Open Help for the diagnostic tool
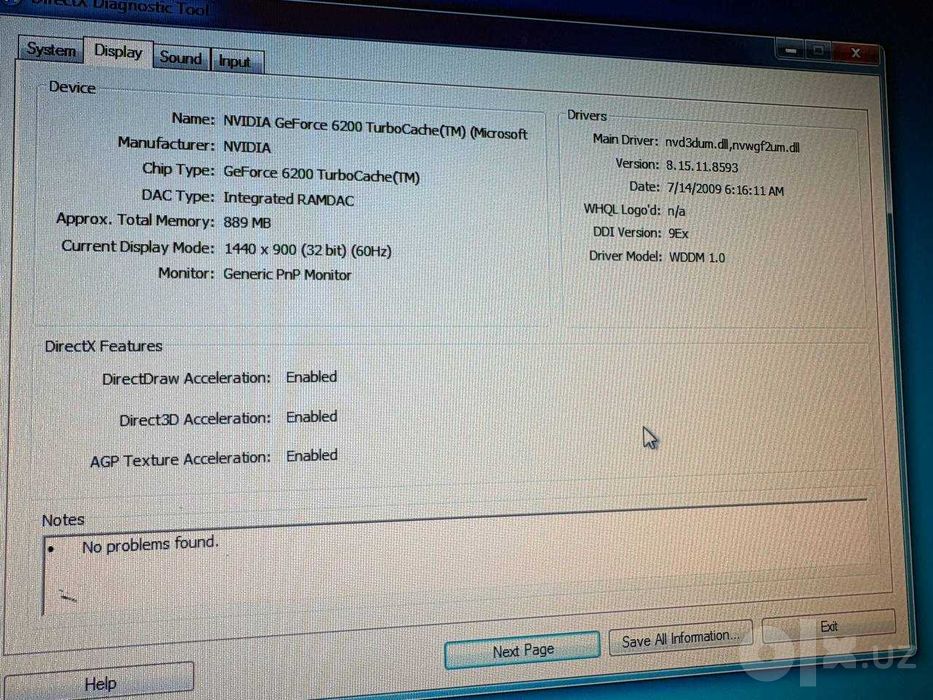933x700 pixels. [x=100, y=683]
